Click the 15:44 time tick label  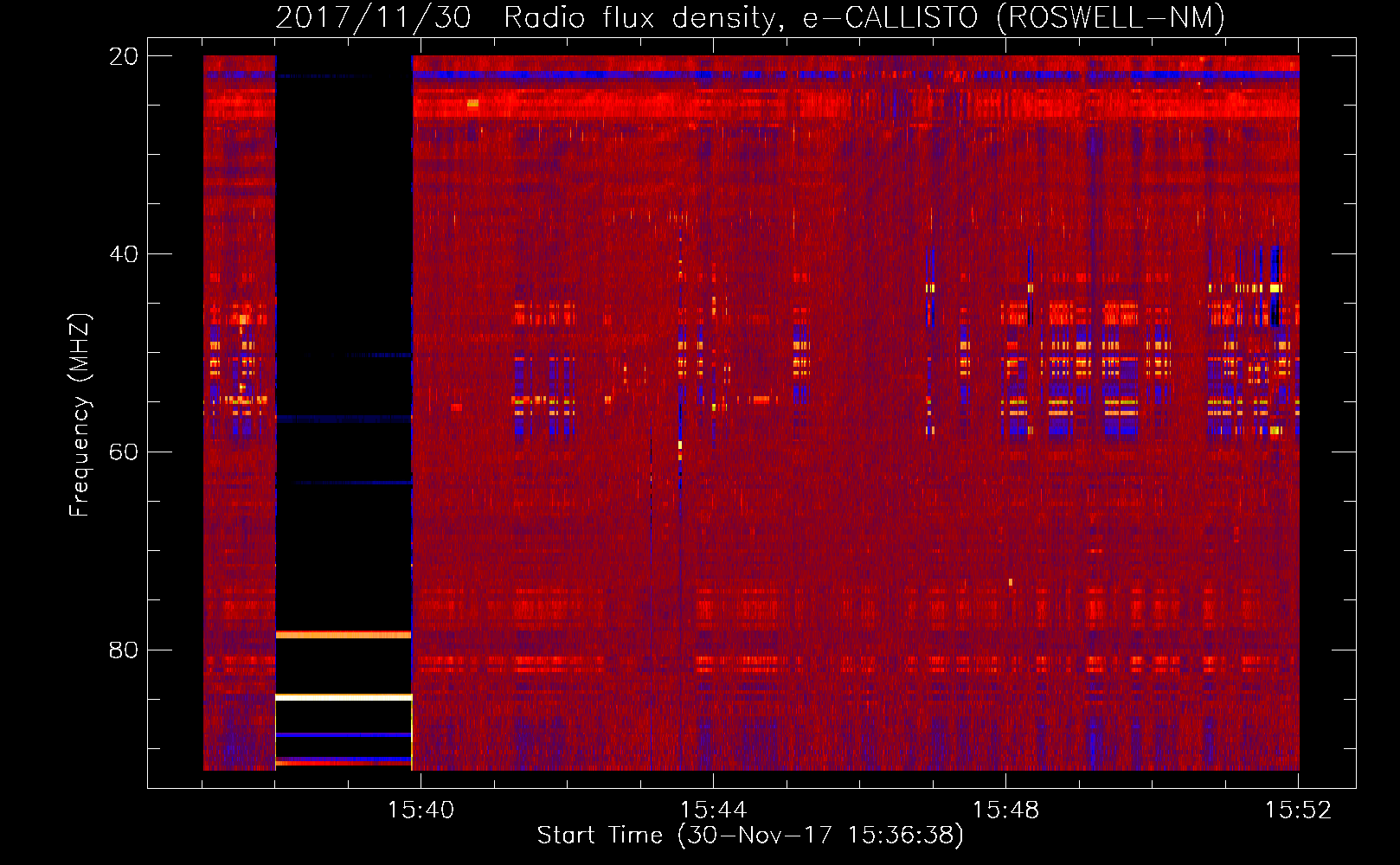point(713,810)
